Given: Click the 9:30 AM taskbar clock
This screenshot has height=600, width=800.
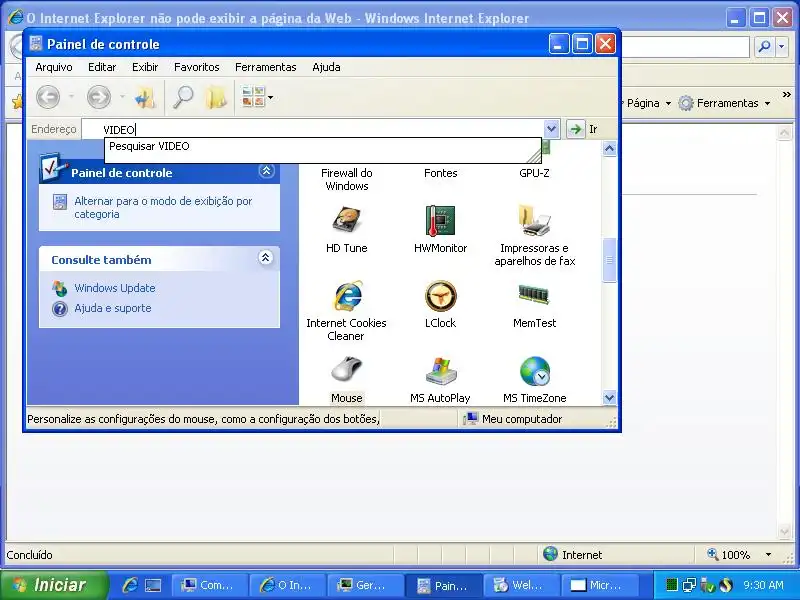Looking at the screenshot, I should (763, 585).
